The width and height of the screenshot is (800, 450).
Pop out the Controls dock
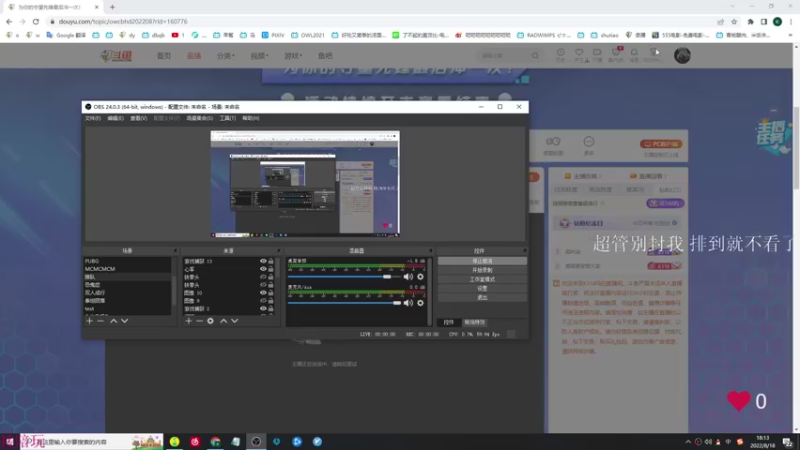tap(524, 251)
